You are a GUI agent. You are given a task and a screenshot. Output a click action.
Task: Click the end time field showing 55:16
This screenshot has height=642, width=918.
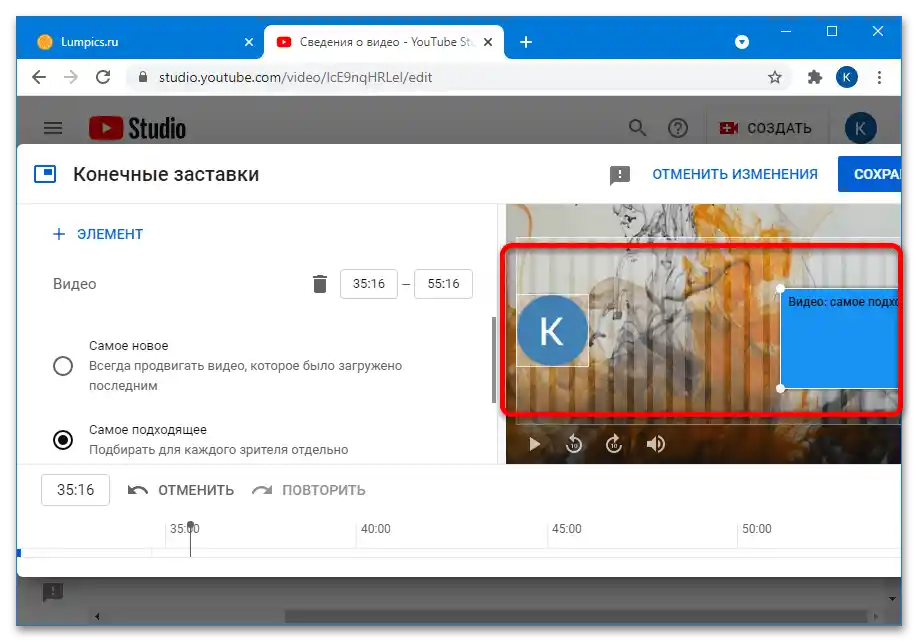(443, 284)
